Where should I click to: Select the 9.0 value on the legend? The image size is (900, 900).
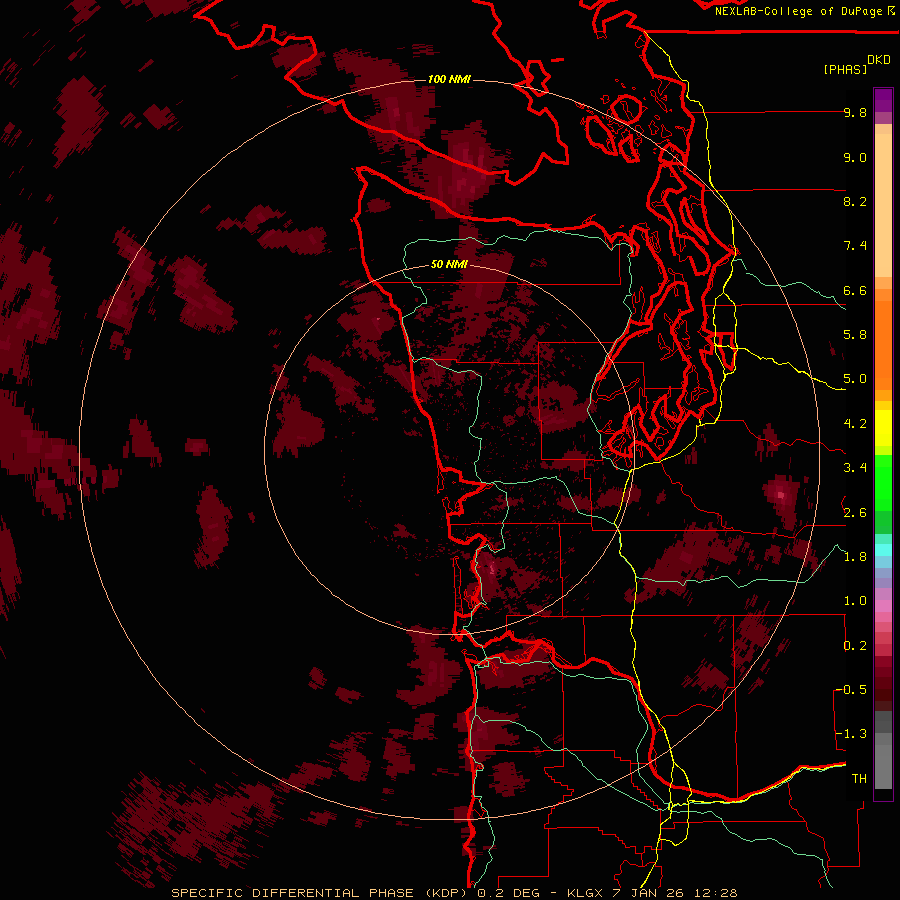[x=855, y=158]
